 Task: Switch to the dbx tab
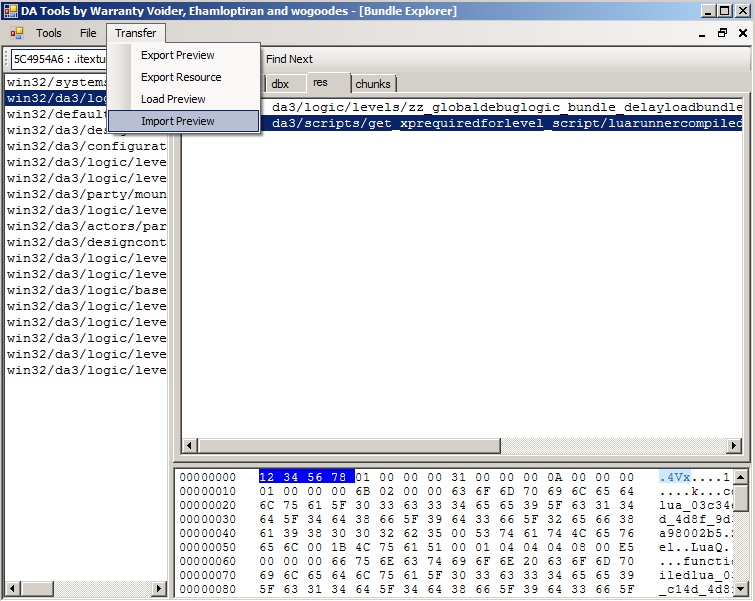coord(281,84)
